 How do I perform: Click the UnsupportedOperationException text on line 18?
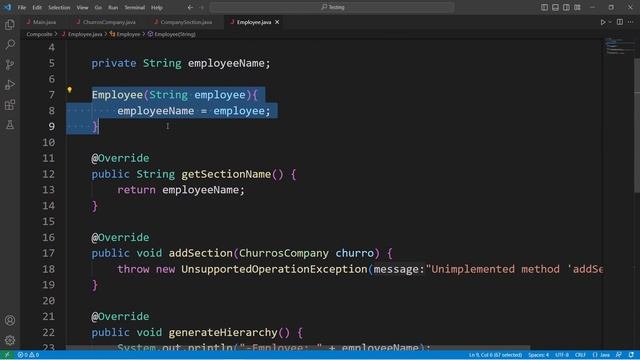coord(274,269)
